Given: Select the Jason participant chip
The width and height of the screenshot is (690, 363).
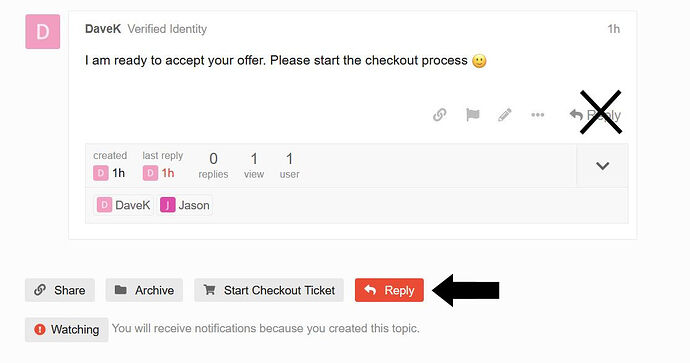Looking at the screenshot, I should (185, 205).
